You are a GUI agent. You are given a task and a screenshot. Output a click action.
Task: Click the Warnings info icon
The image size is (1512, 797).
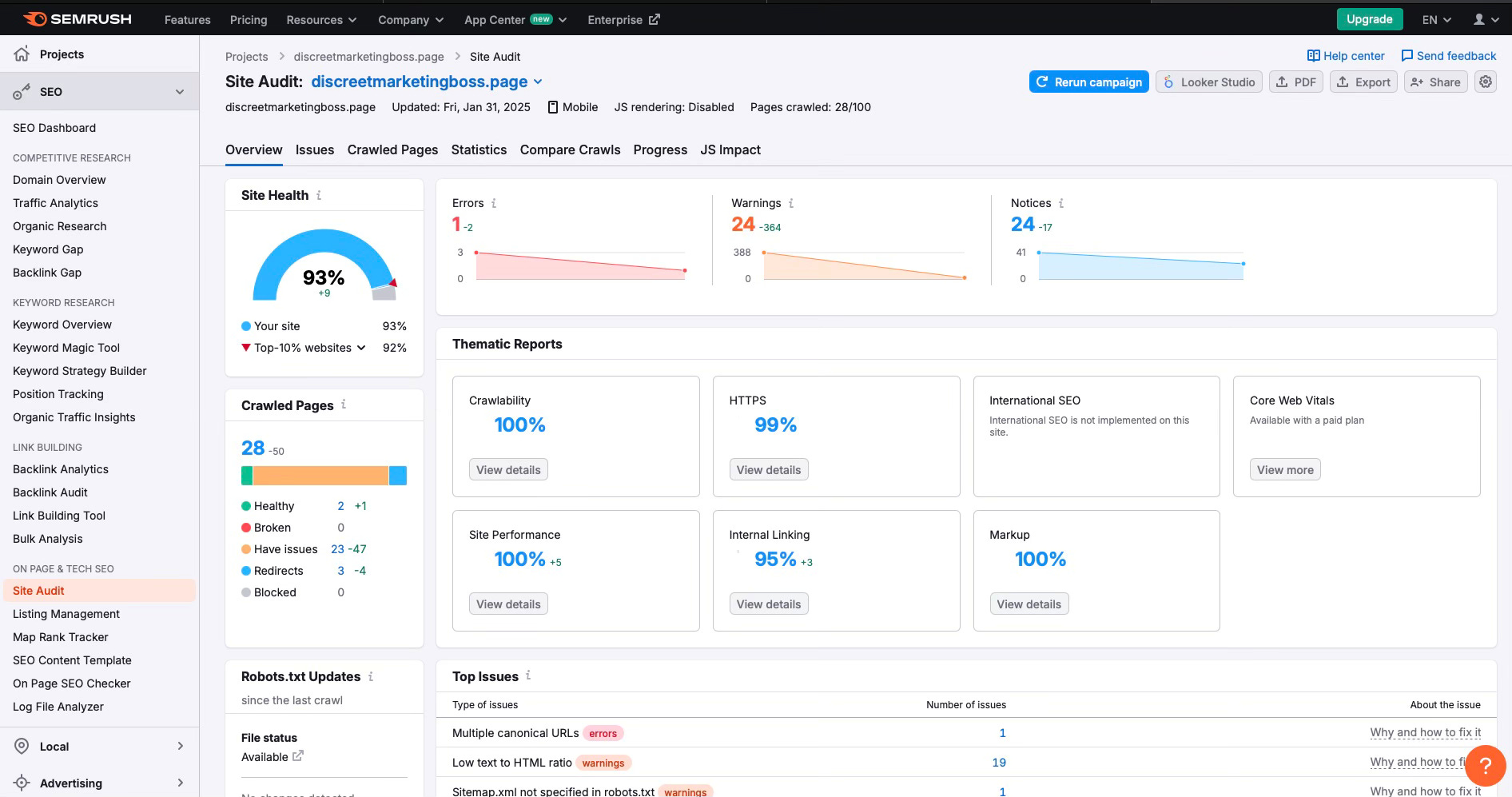pos(791,203)
